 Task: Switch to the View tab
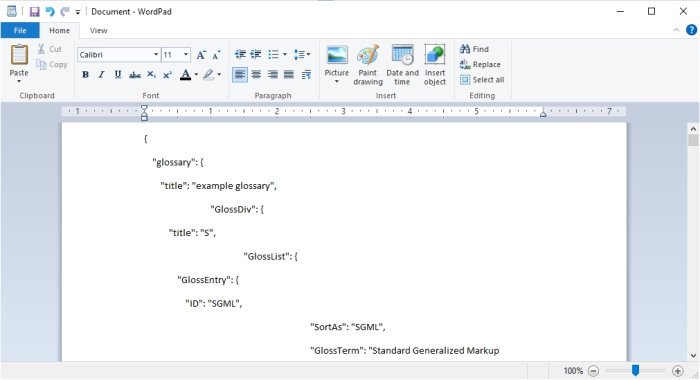(x=98, y=30)
